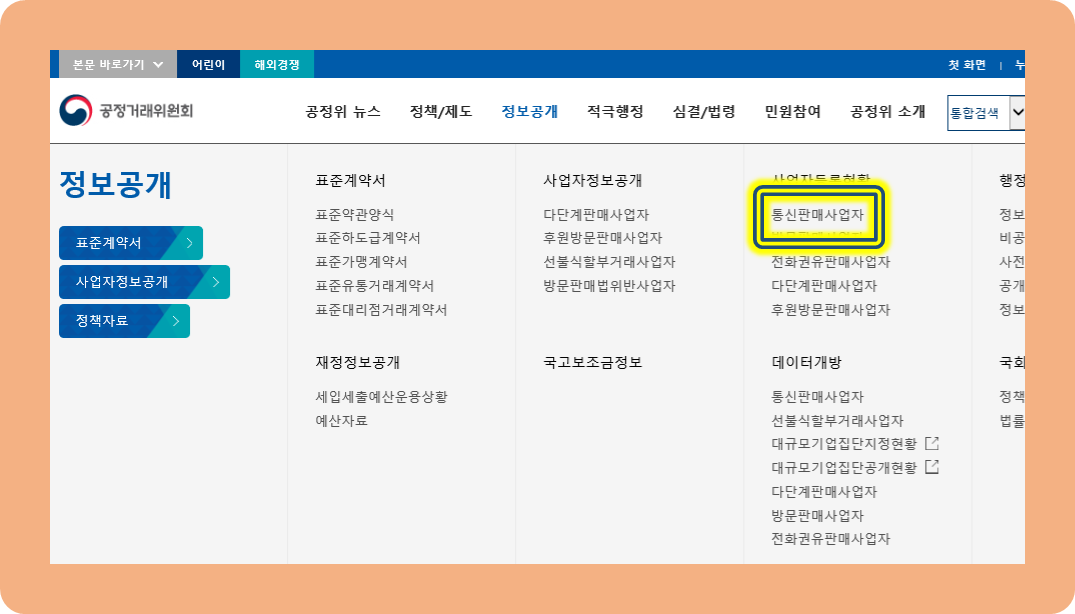The image size is (1075, 614).
Task: Select 전화권유판매사업자 under 데이터개방
Action: (x=830, y=539)
